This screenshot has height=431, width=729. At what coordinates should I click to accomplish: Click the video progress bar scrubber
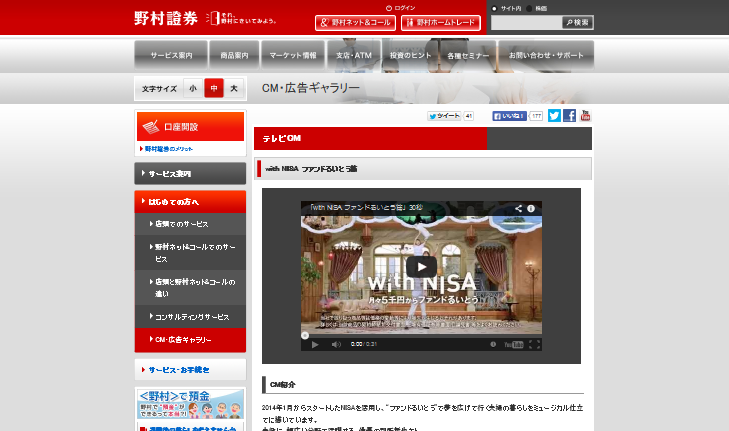[305, 335]
